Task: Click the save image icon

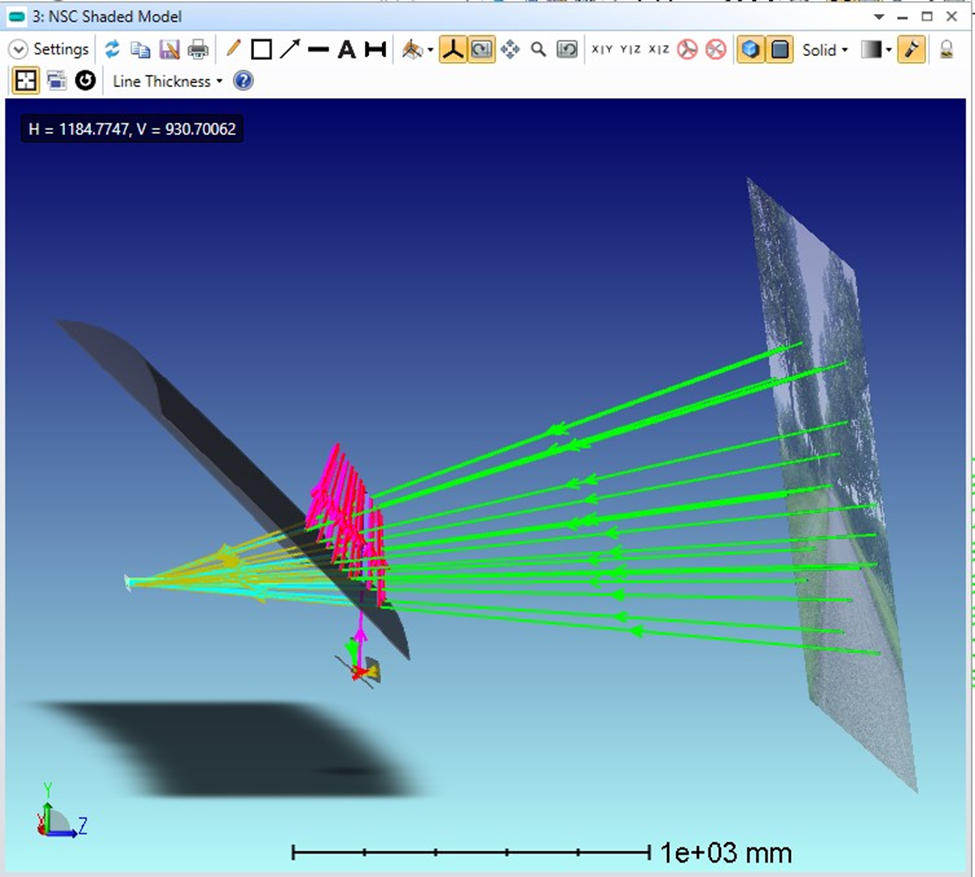Action: tap(169, 49)
